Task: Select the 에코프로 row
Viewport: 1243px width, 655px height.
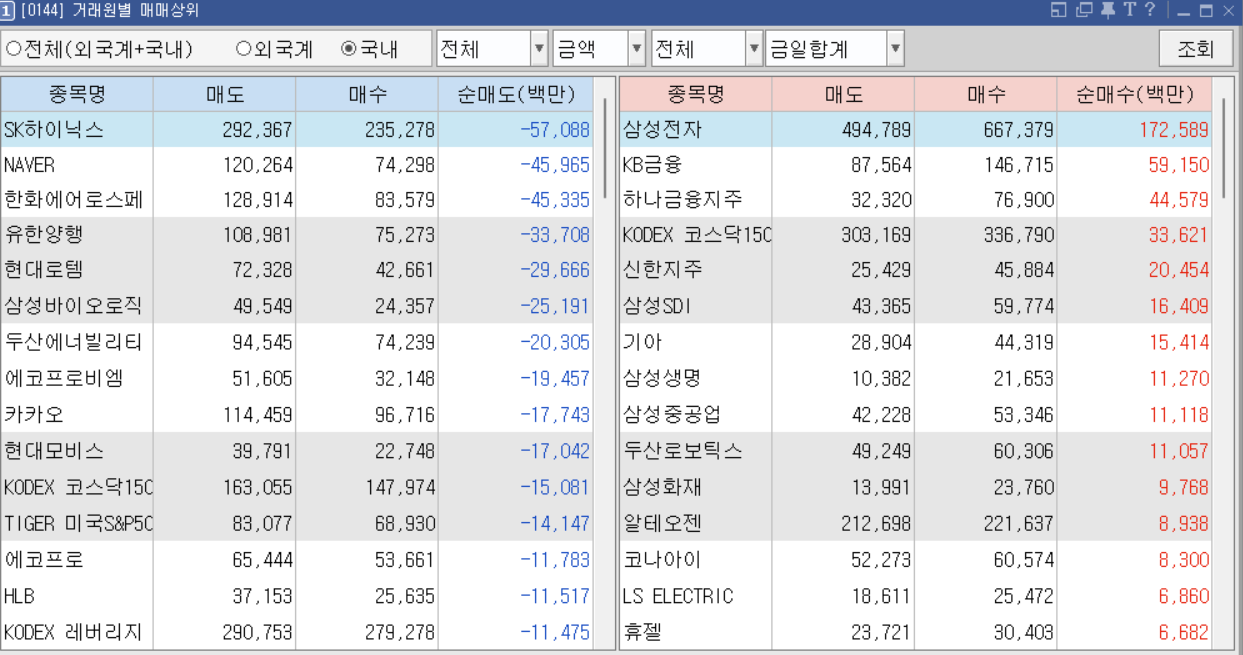Action: pos(296,560)
